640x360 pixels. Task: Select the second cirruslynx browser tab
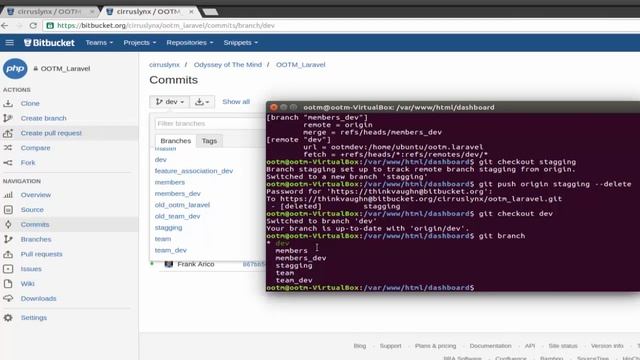tap(149, 11)
